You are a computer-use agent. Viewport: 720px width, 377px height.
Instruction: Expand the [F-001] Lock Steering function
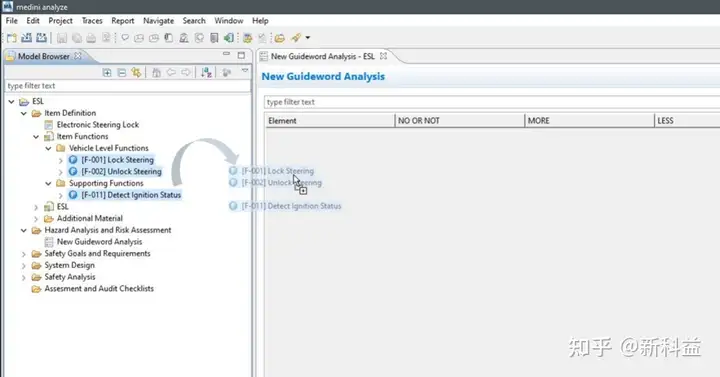pyautogui.click(x=61, y=160)
